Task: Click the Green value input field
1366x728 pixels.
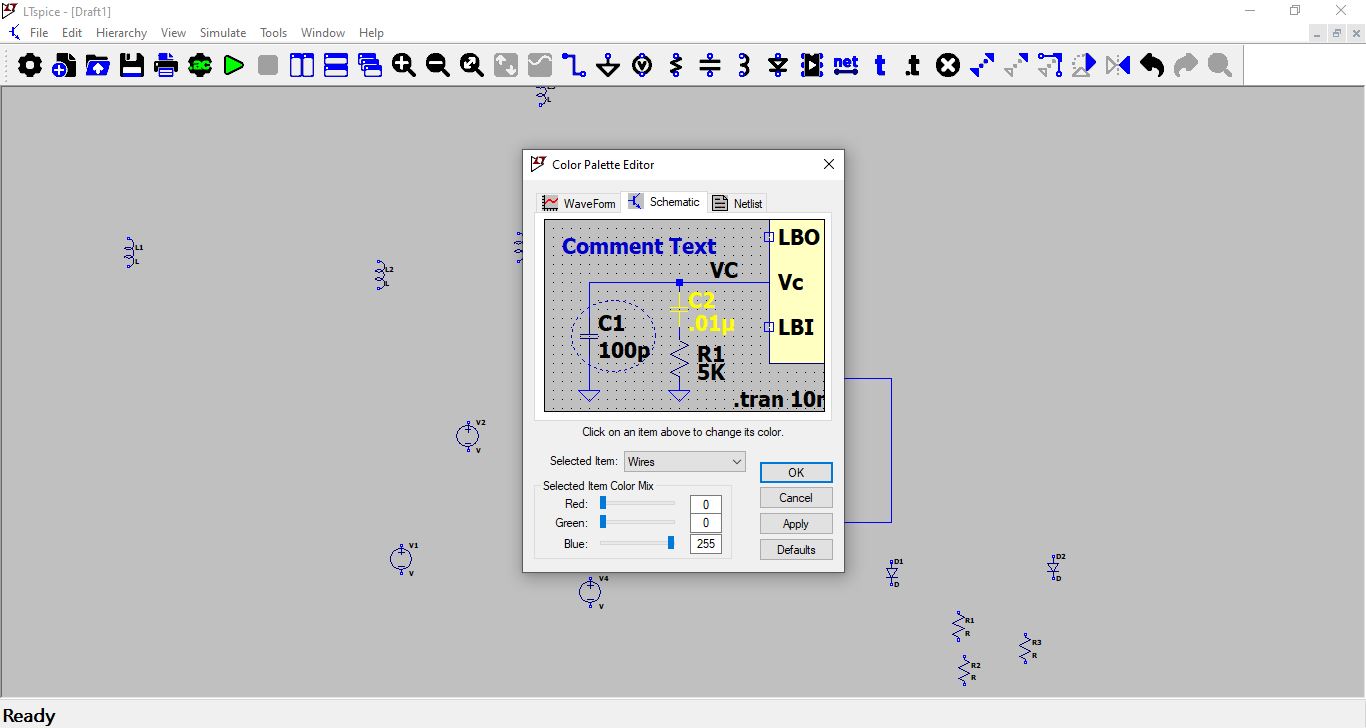Action: pos(705,524)
